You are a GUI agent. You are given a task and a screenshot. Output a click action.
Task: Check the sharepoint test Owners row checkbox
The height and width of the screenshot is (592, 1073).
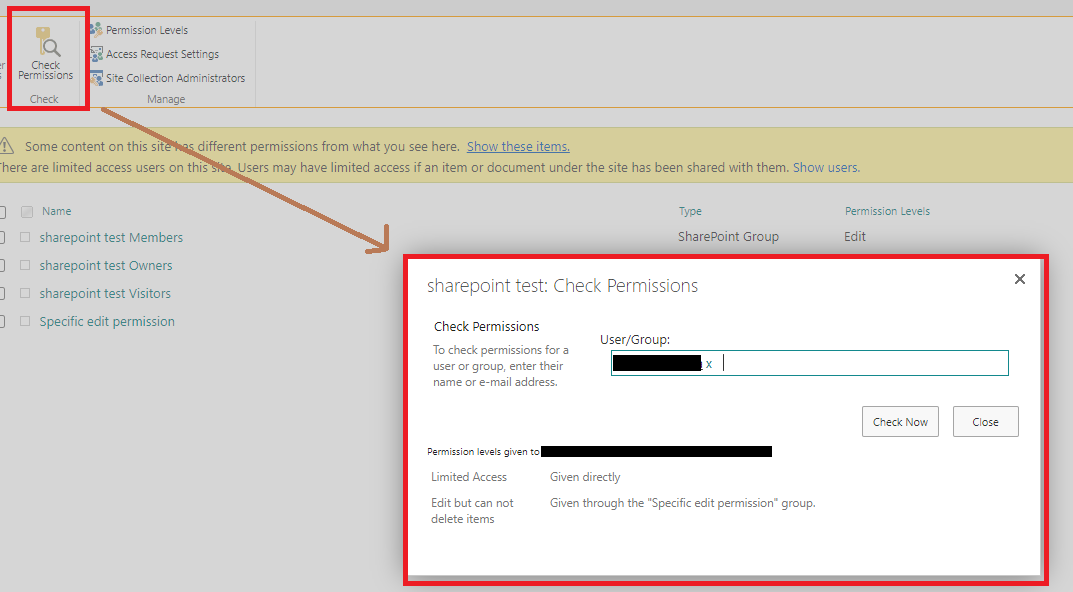tap(25, 266)
